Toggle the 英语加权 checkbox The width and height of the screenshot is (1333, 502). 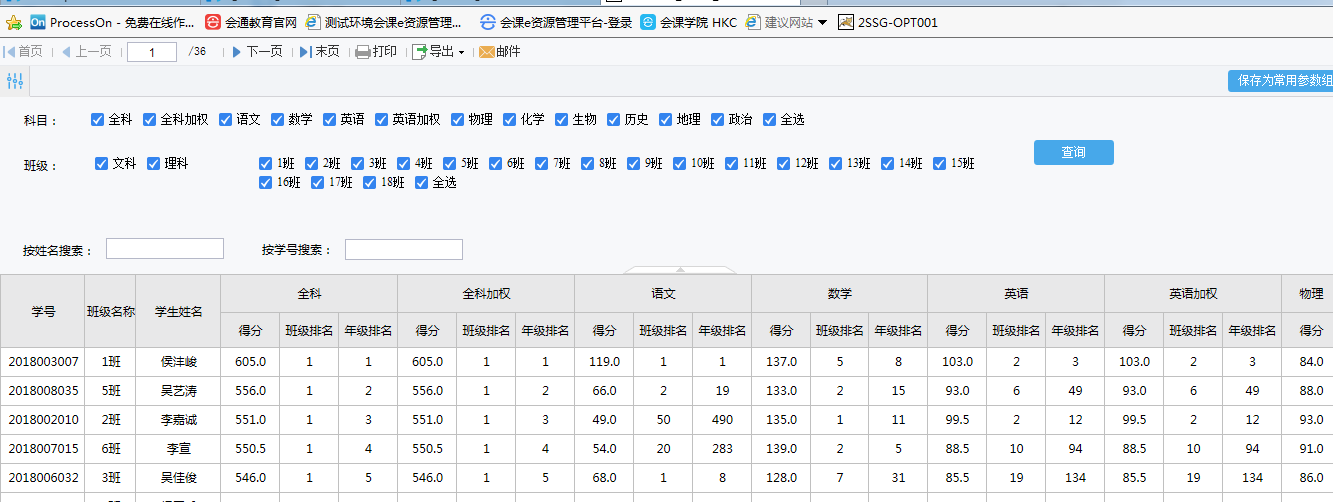[382, 119]
